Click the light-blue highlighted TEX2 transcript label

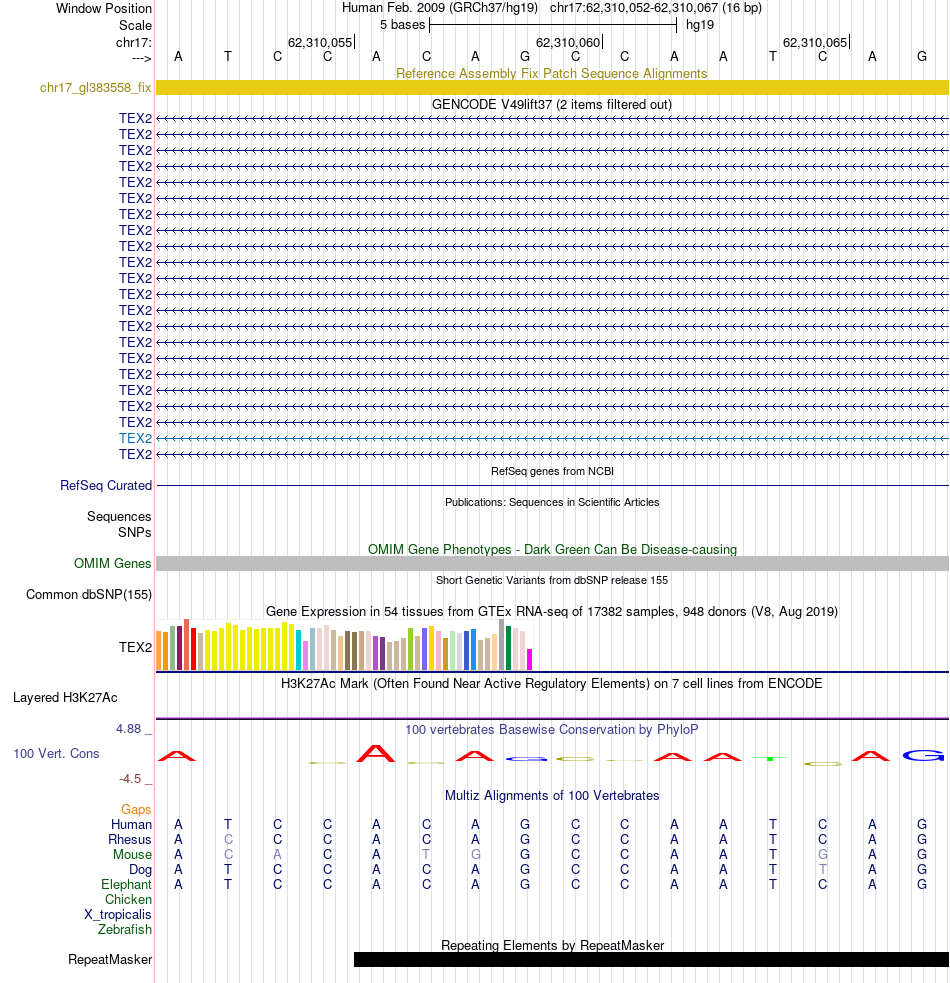[x=135, y=438]
